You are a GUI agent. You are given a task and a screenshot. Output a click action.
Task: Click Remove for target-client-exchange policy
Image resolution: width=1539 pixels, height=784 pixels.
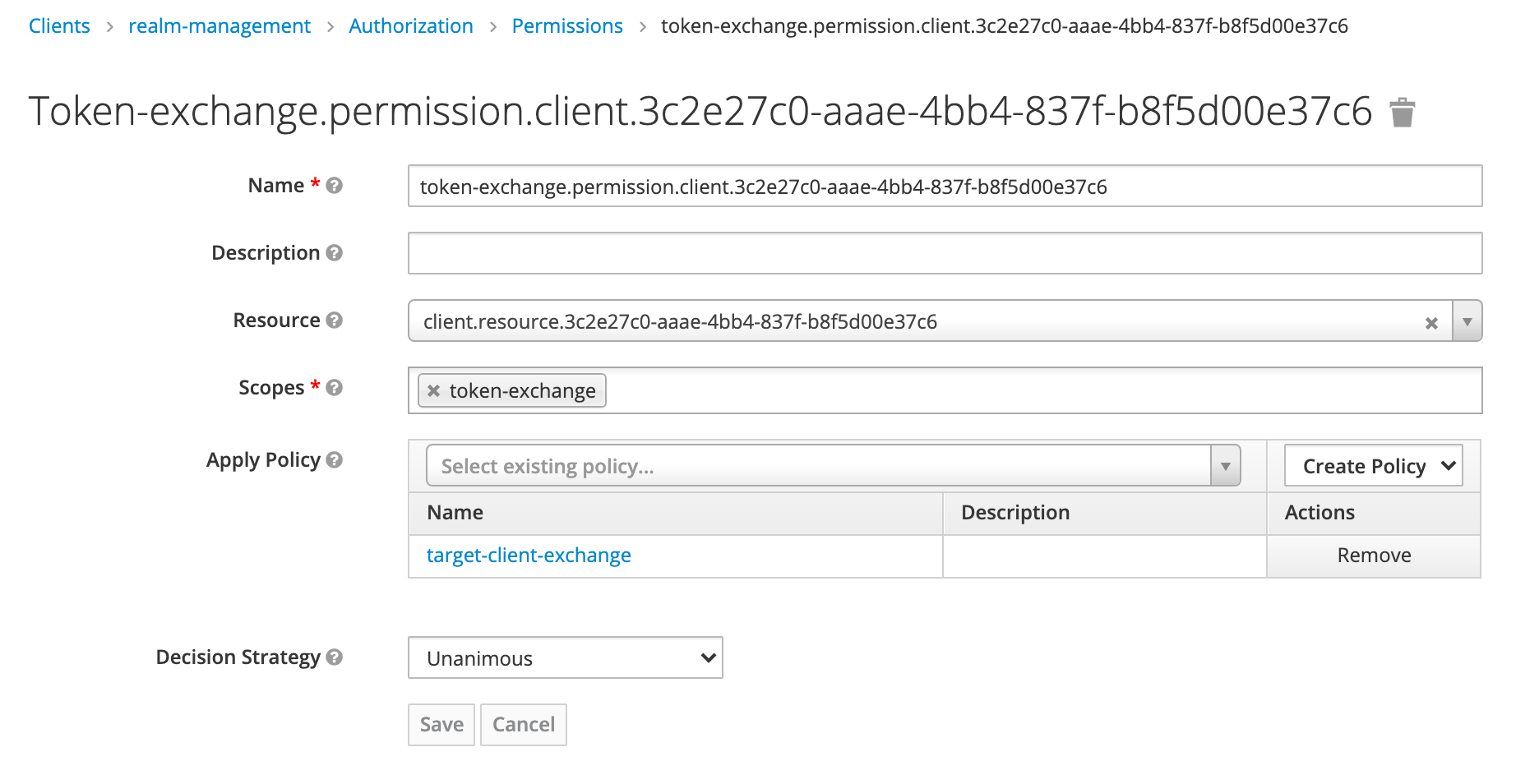[x=1373, y=556]
